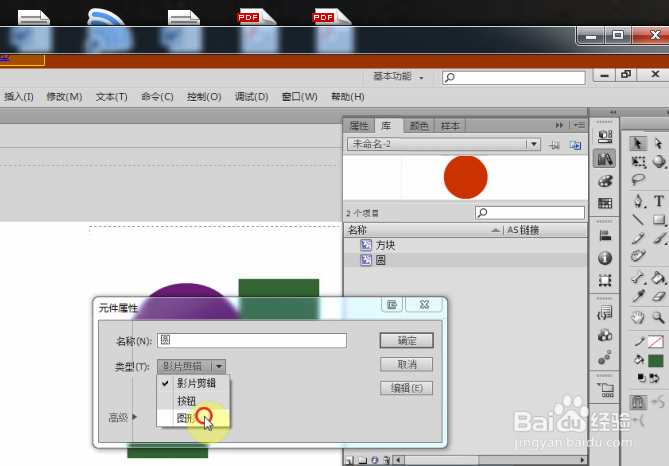The image size is (669, 466).
Task: Select the Pencil tool
Action: (x=638, y=238)
